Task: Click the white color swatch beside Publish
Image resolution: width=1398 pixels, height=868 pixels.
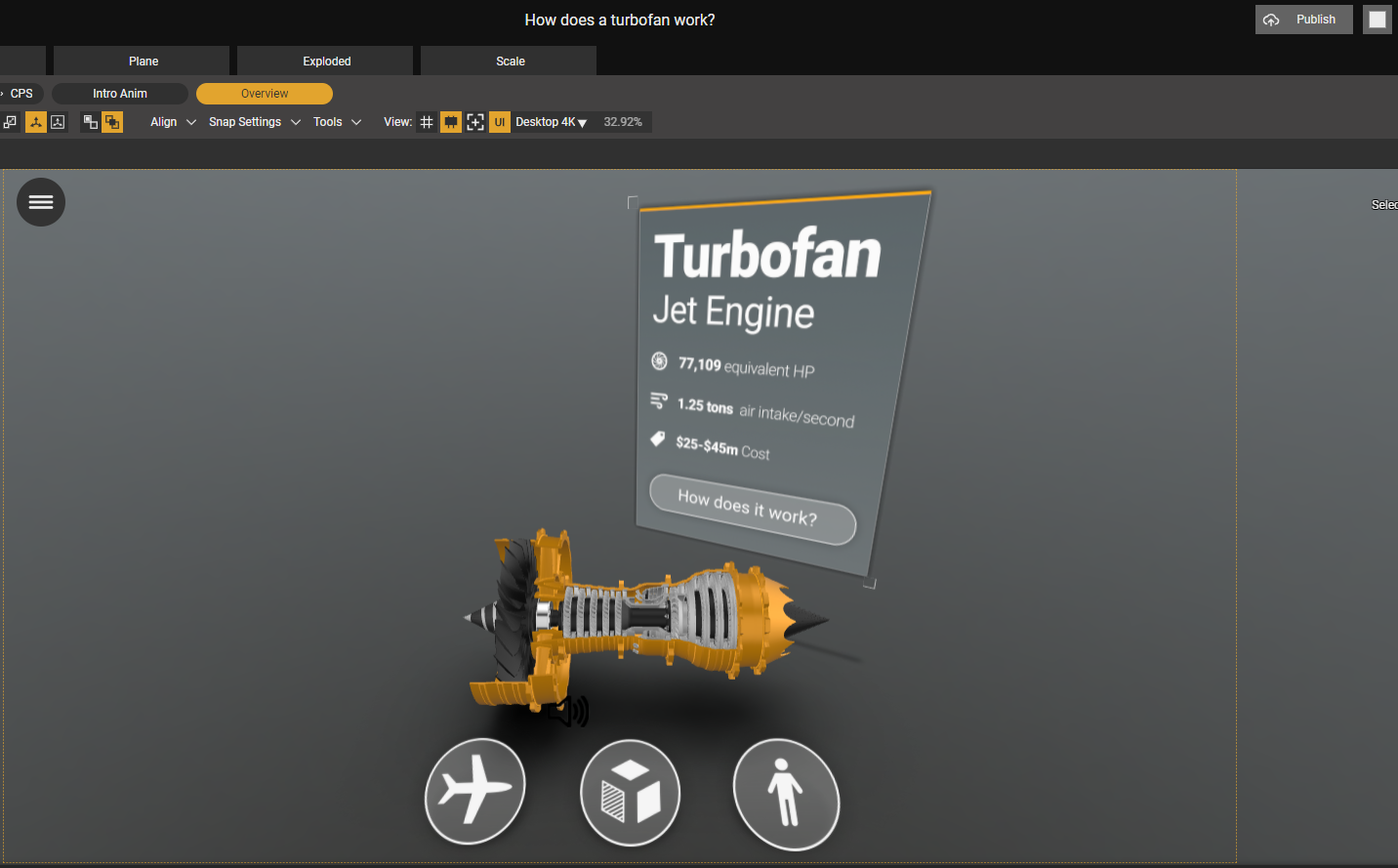Action: [1377, 20]
